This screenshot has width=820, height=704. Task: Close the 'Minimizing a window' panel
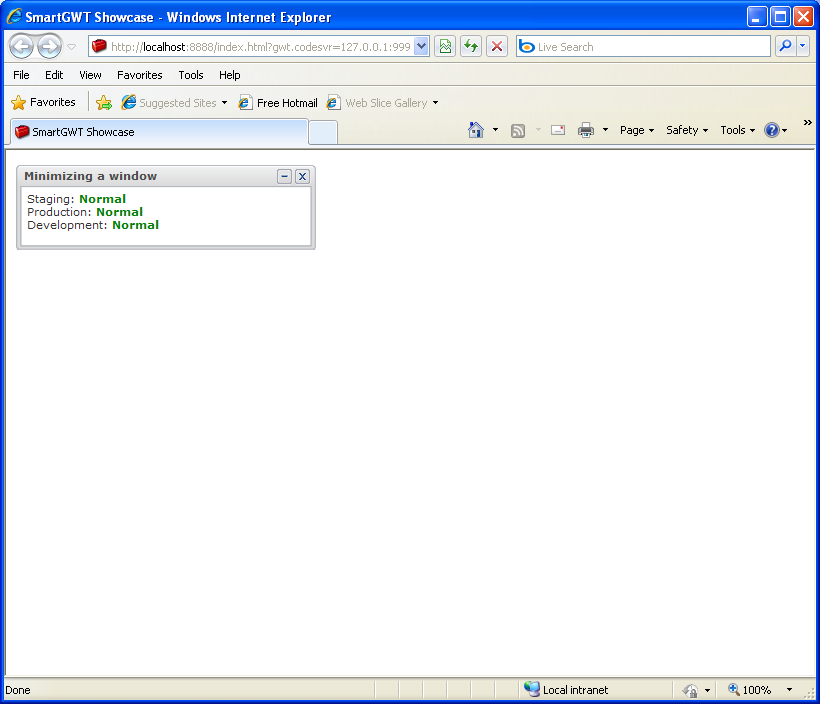[x=302, y=177]
